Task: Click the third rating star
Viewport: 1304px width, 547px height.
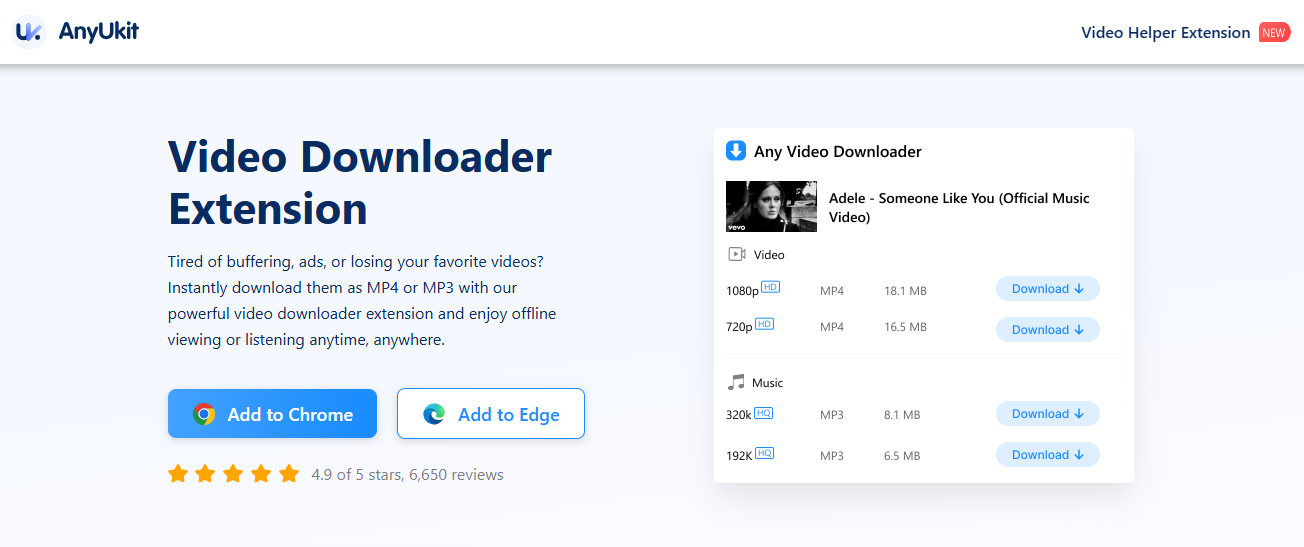Action: pos(234,474)
